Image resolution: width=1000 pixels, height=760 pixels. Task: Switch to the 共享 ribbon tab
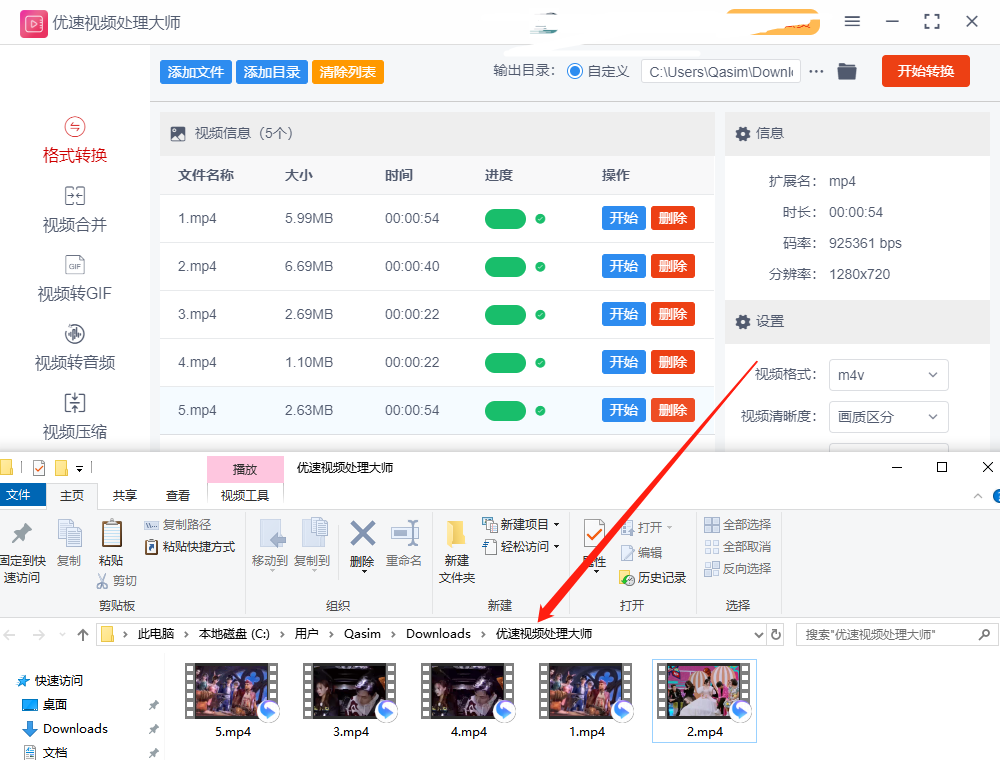(125, 495)
